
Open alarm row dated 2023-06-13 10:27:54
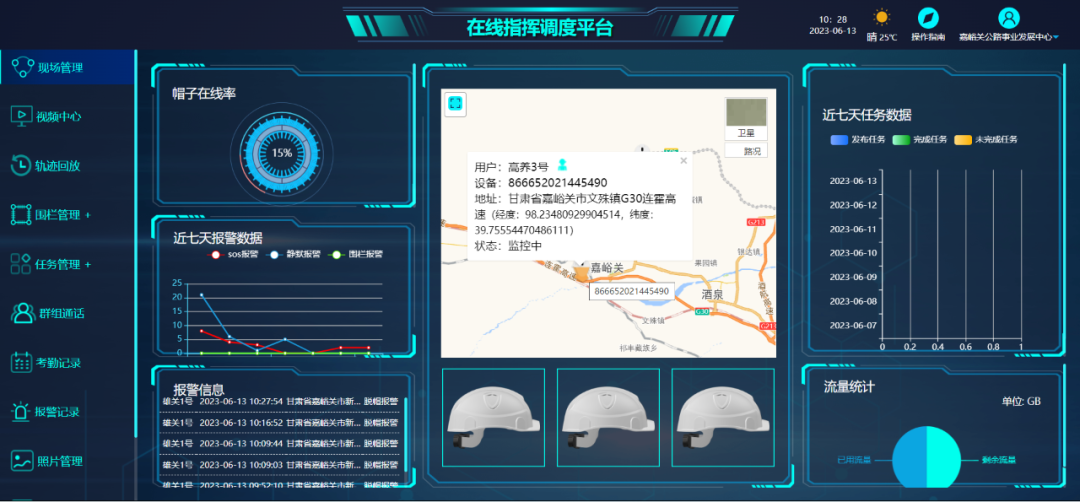click(x=280, y=401)
